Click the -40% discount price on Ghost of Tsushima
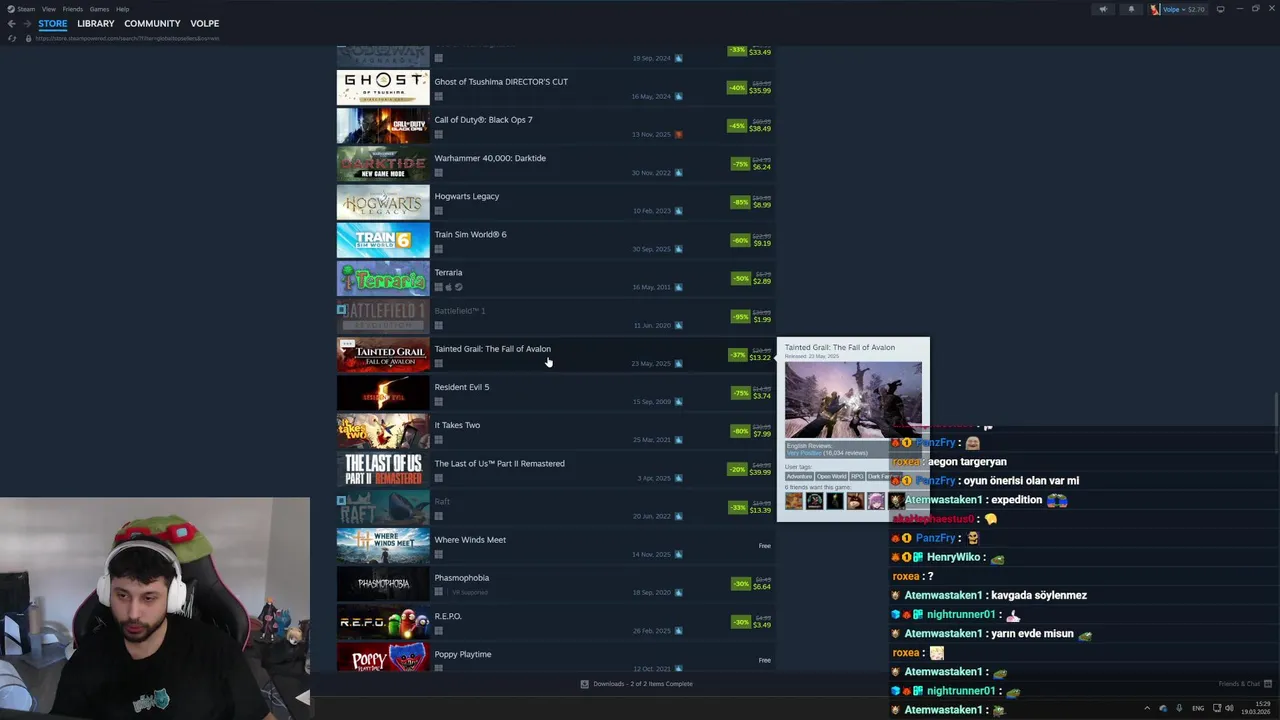 750,88
